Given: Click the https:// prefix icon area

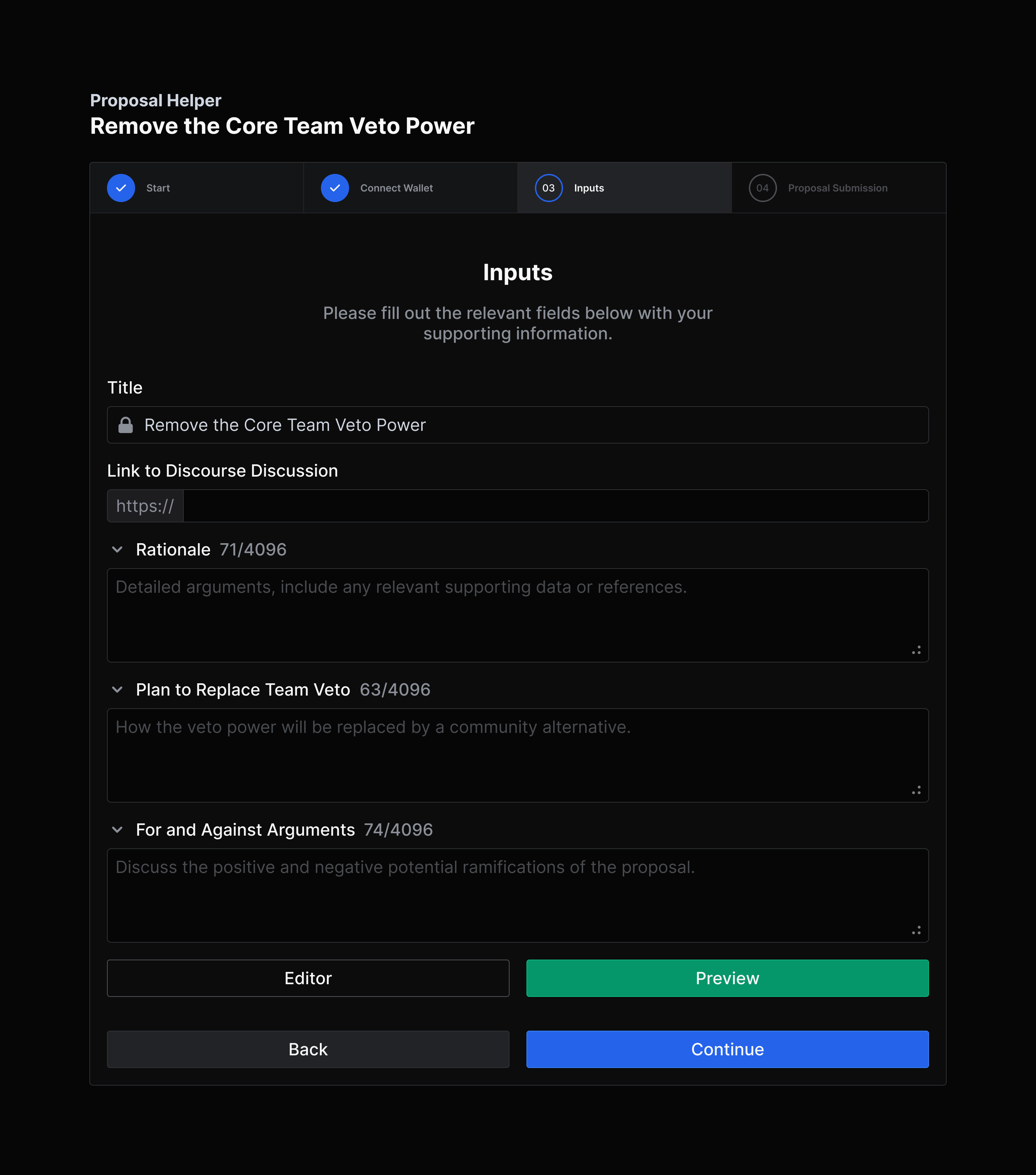Looking at the screenshot, I should pos(145,506).
